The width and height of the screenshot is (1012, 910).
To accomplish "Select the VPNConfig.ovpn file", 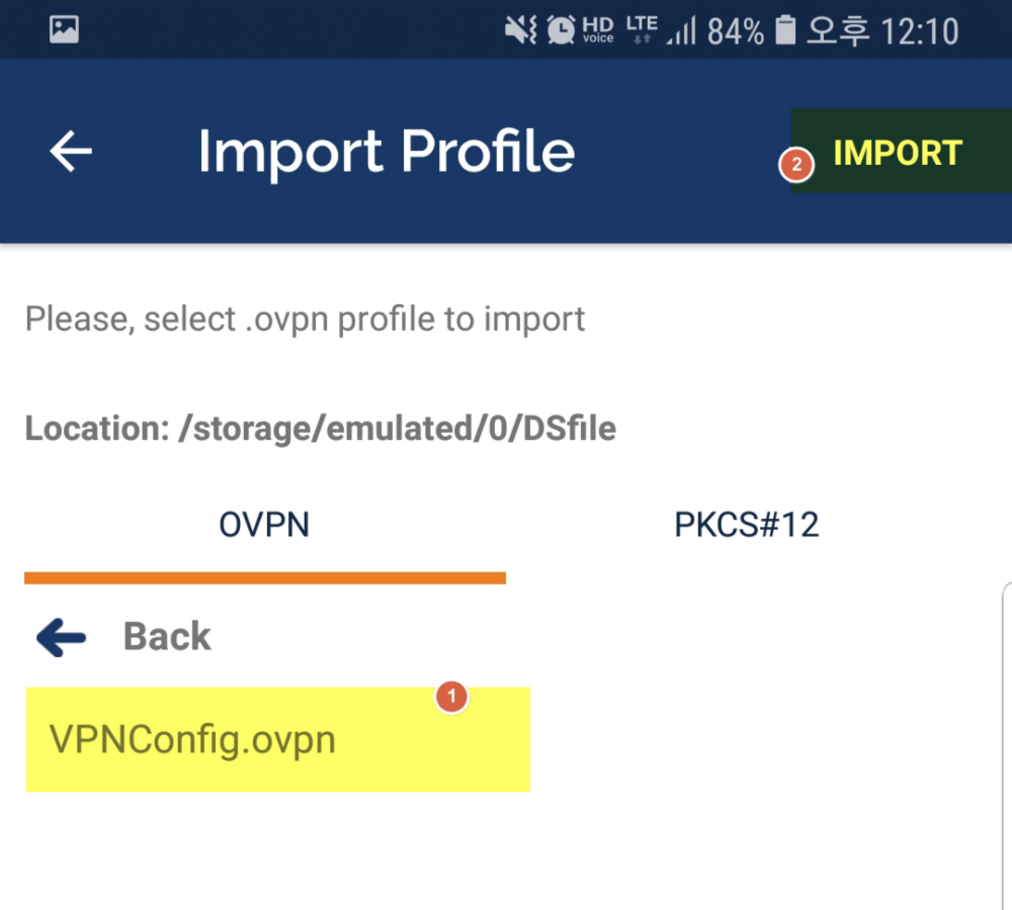I will click(192, 740).
